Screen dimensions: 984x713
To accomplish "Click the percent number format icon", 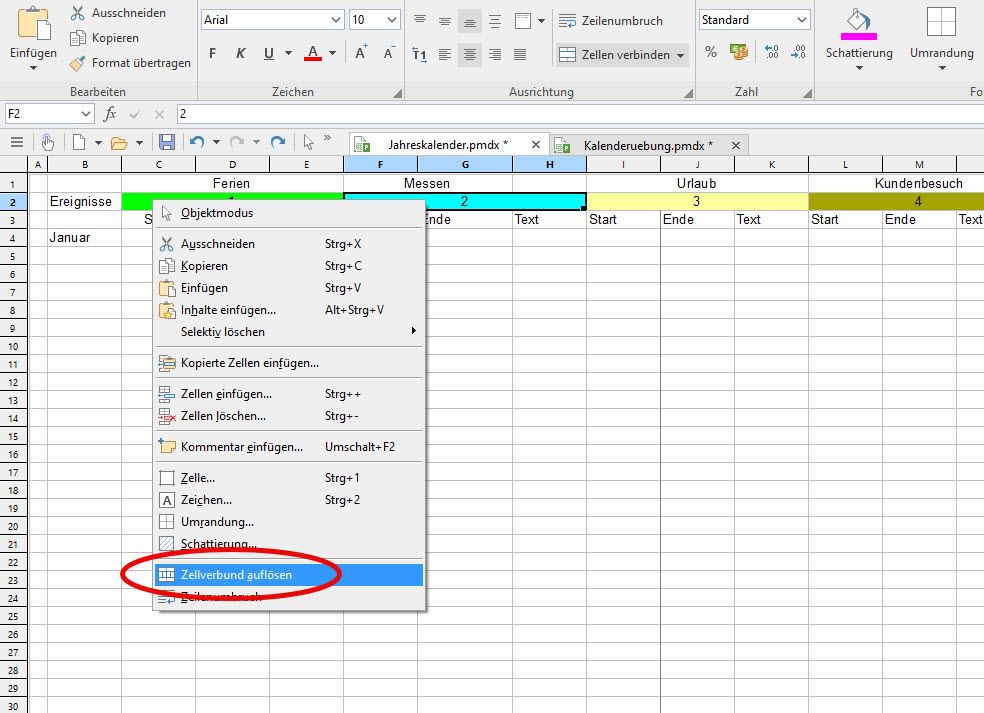I will tap(711, 51).
